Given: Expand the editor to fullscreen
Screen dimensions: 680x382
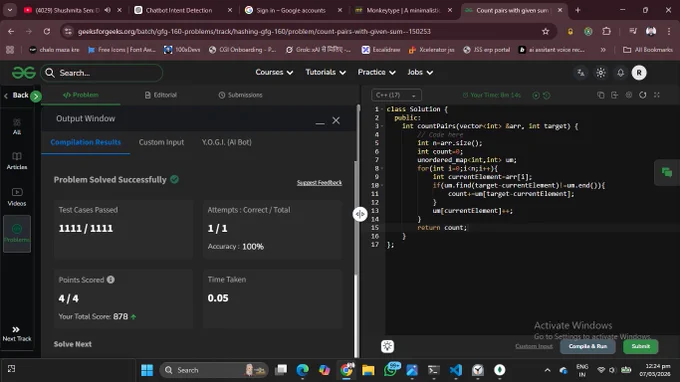Looking at the screenshot, I should (657, 95).
